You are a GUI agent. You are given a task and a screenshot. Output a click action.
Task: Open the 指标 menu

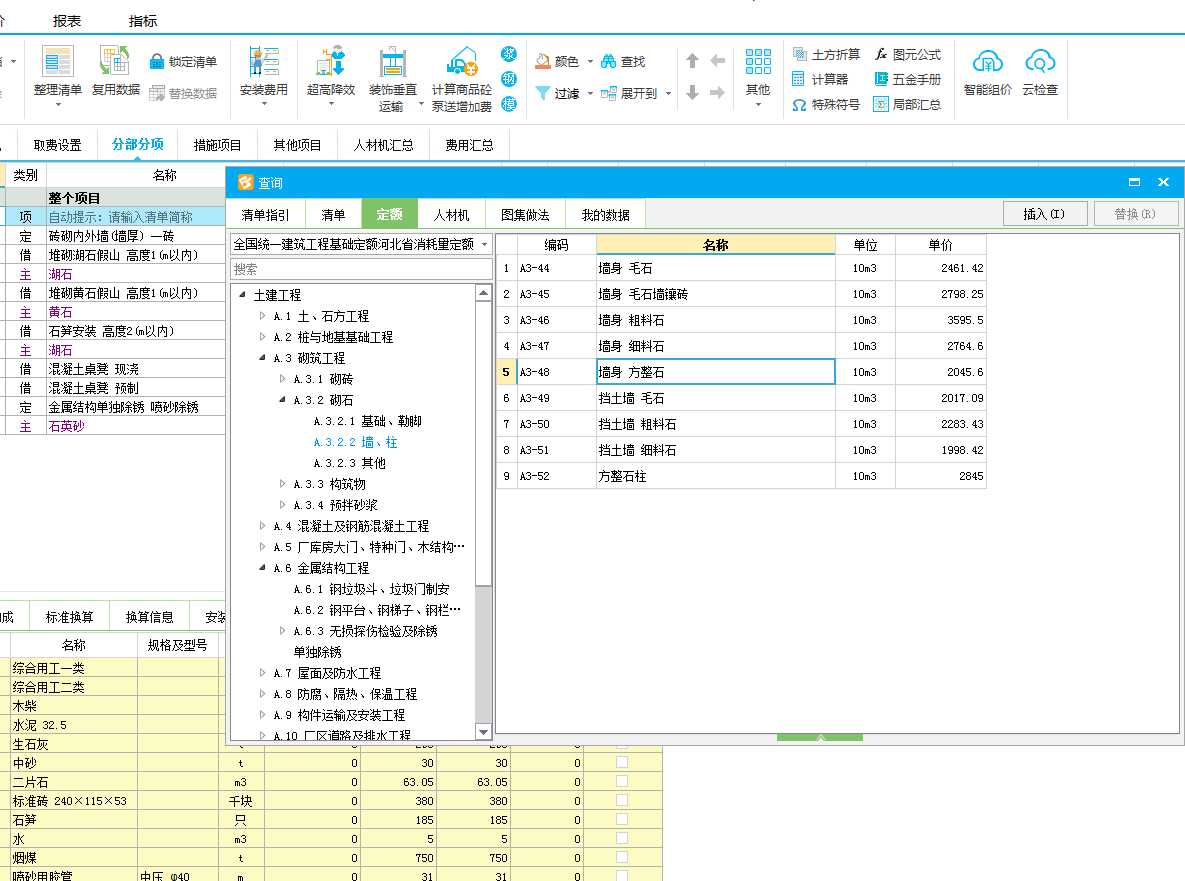pos(143,21)
